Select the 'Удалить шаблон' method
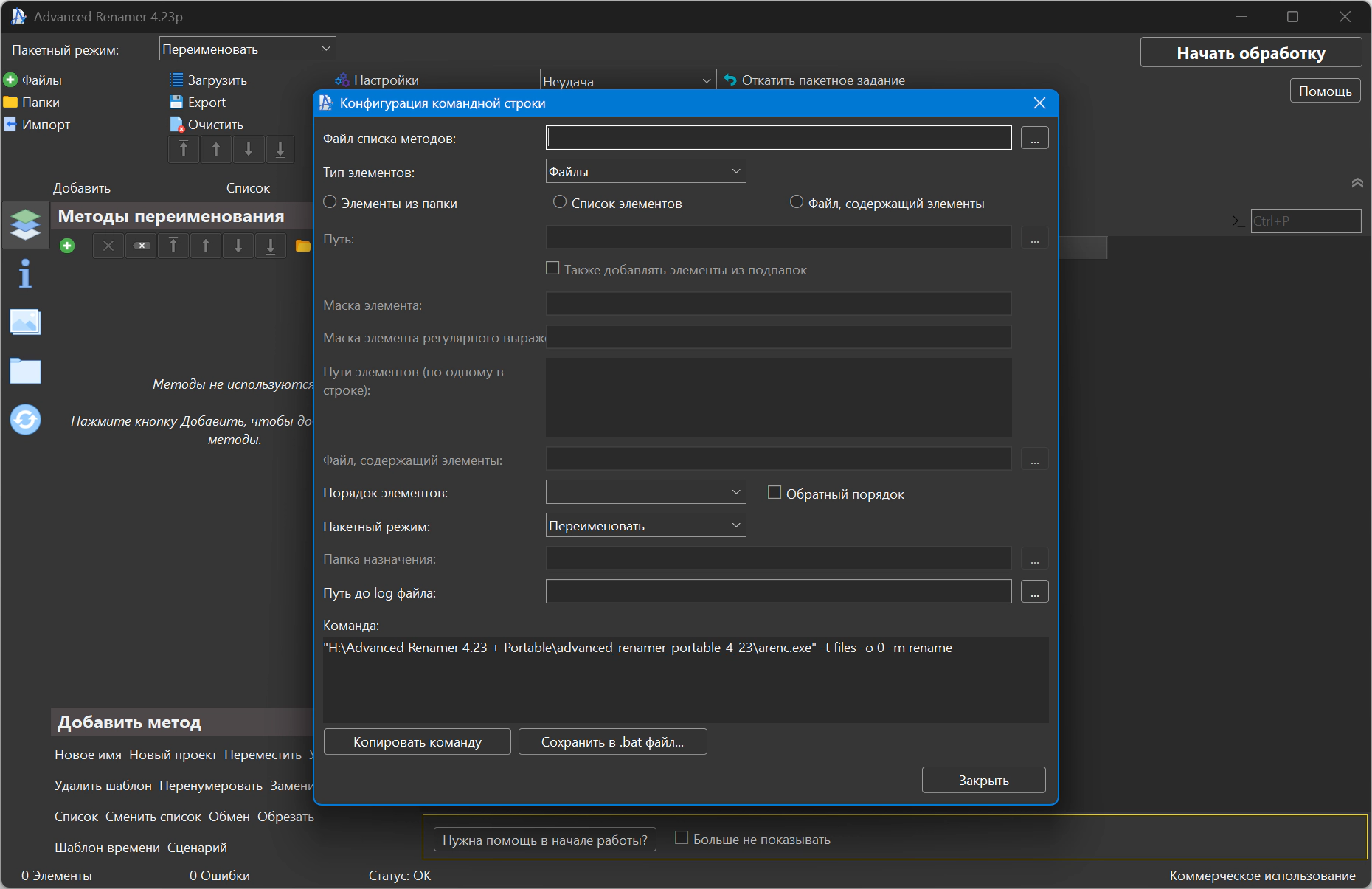The image size is (1372, 889). coord(103,786)
